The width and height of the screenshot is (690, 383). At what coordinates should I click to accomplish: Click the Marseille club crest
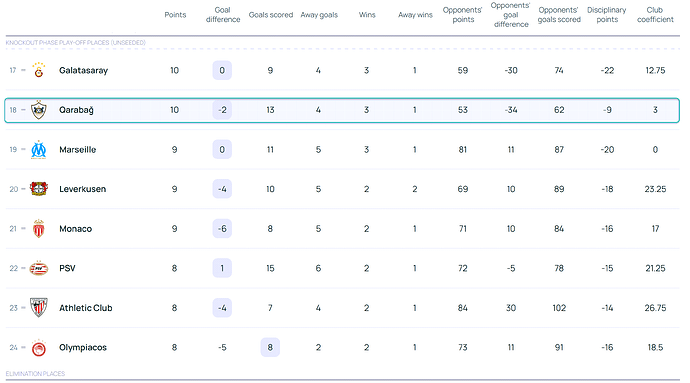click(39, 150)
